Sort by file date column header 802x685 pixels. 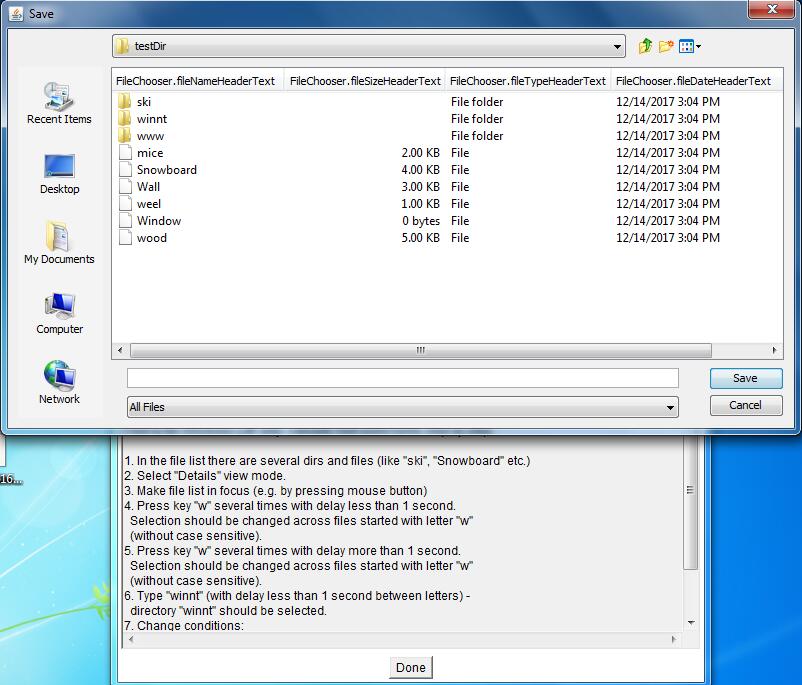[693, 81]
